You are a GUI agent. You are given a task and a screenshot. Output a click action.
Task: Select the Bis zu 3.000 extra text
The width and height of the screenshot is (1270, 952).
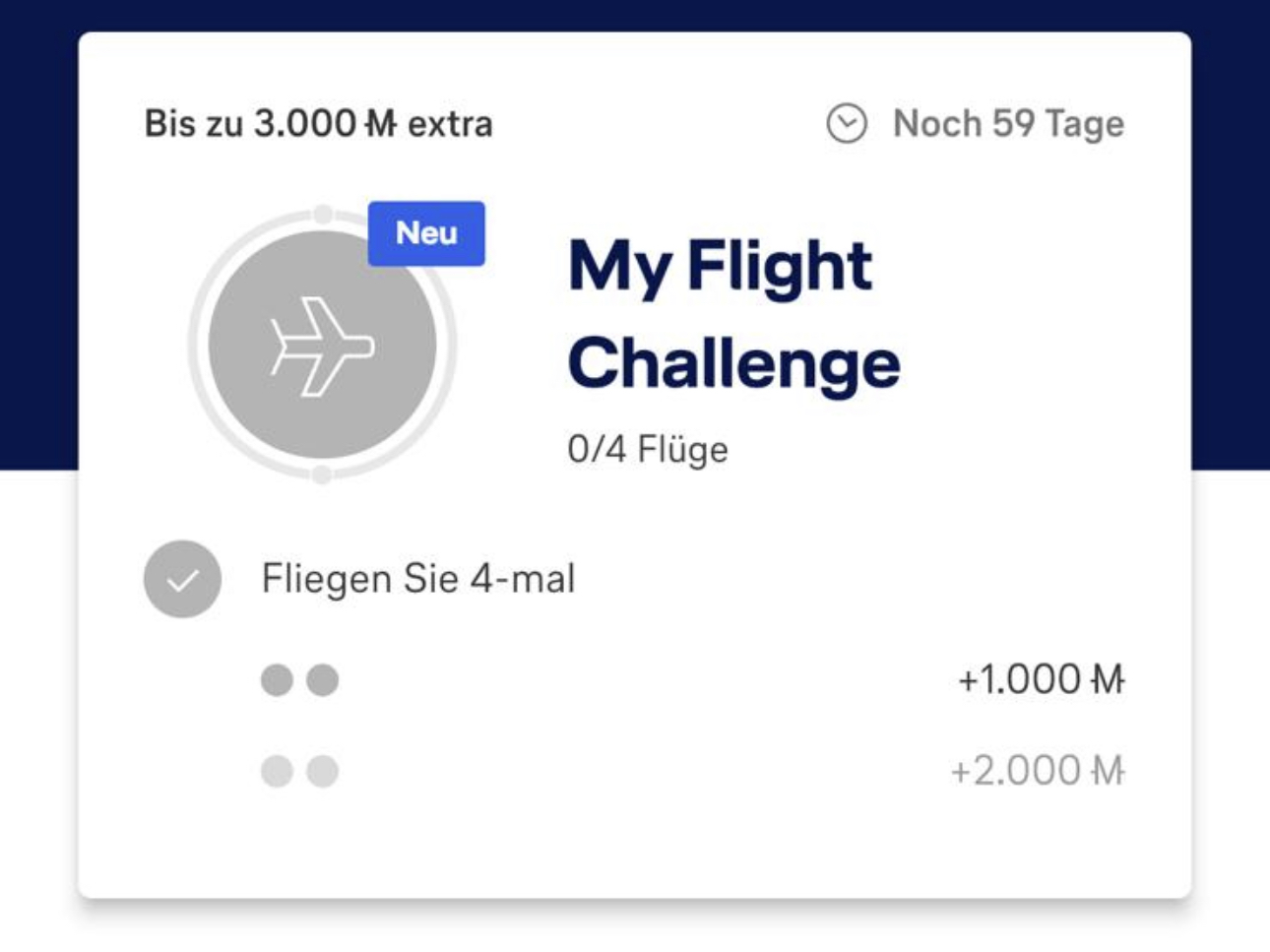[x=318, y=124]
